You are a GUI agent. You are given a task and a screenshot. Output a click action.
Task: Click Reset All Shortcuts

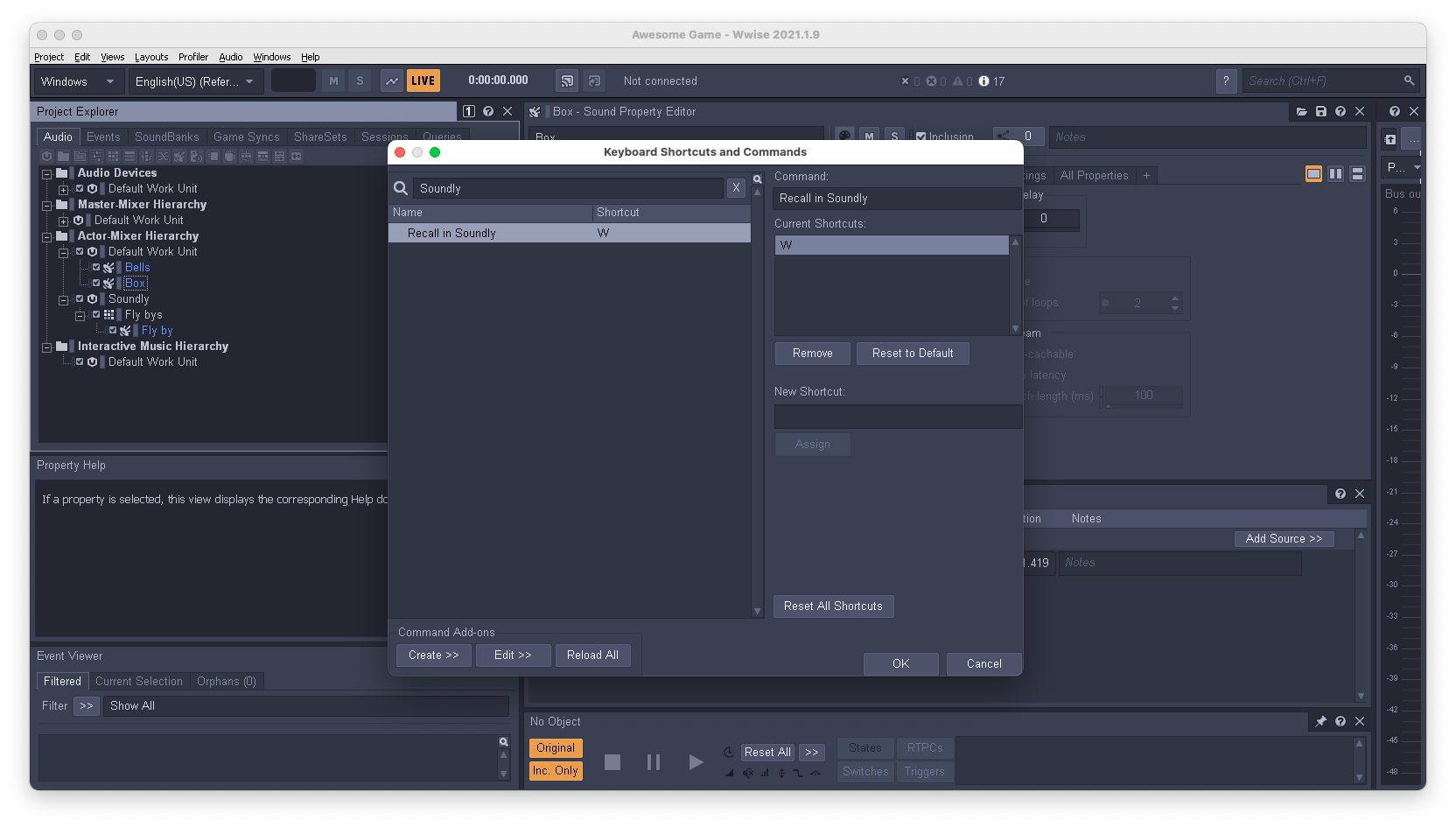click(x=833, y=606)
